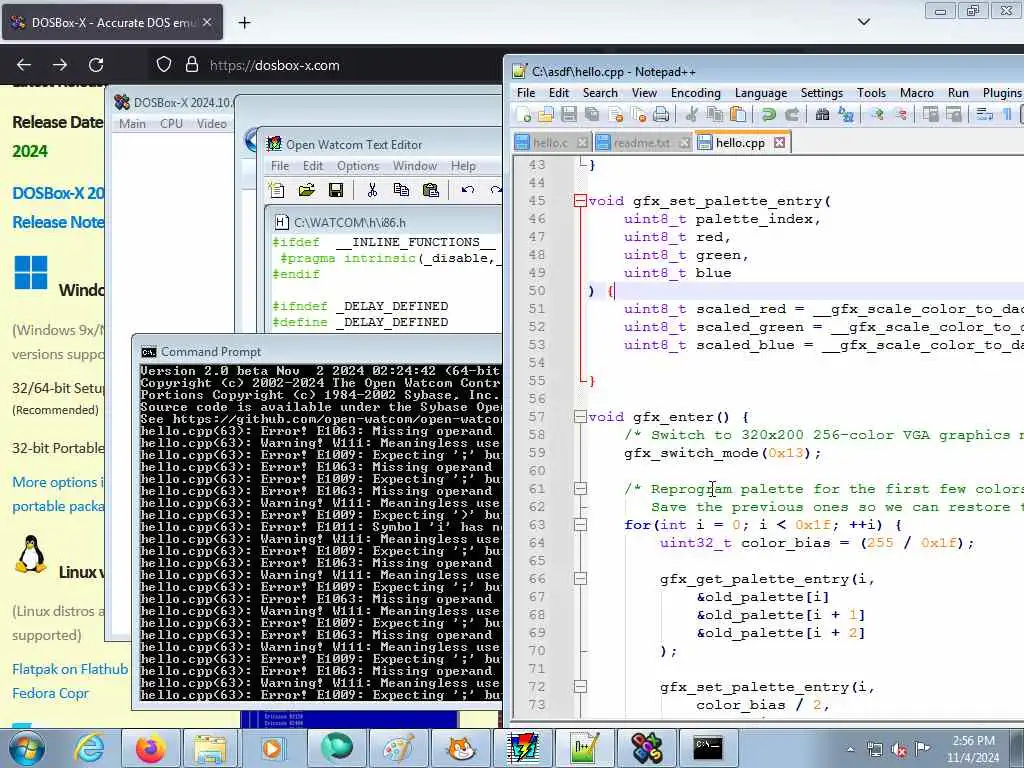
Task: Click the Command Prompt taskbar icon
Action: [x=708, y=748]
